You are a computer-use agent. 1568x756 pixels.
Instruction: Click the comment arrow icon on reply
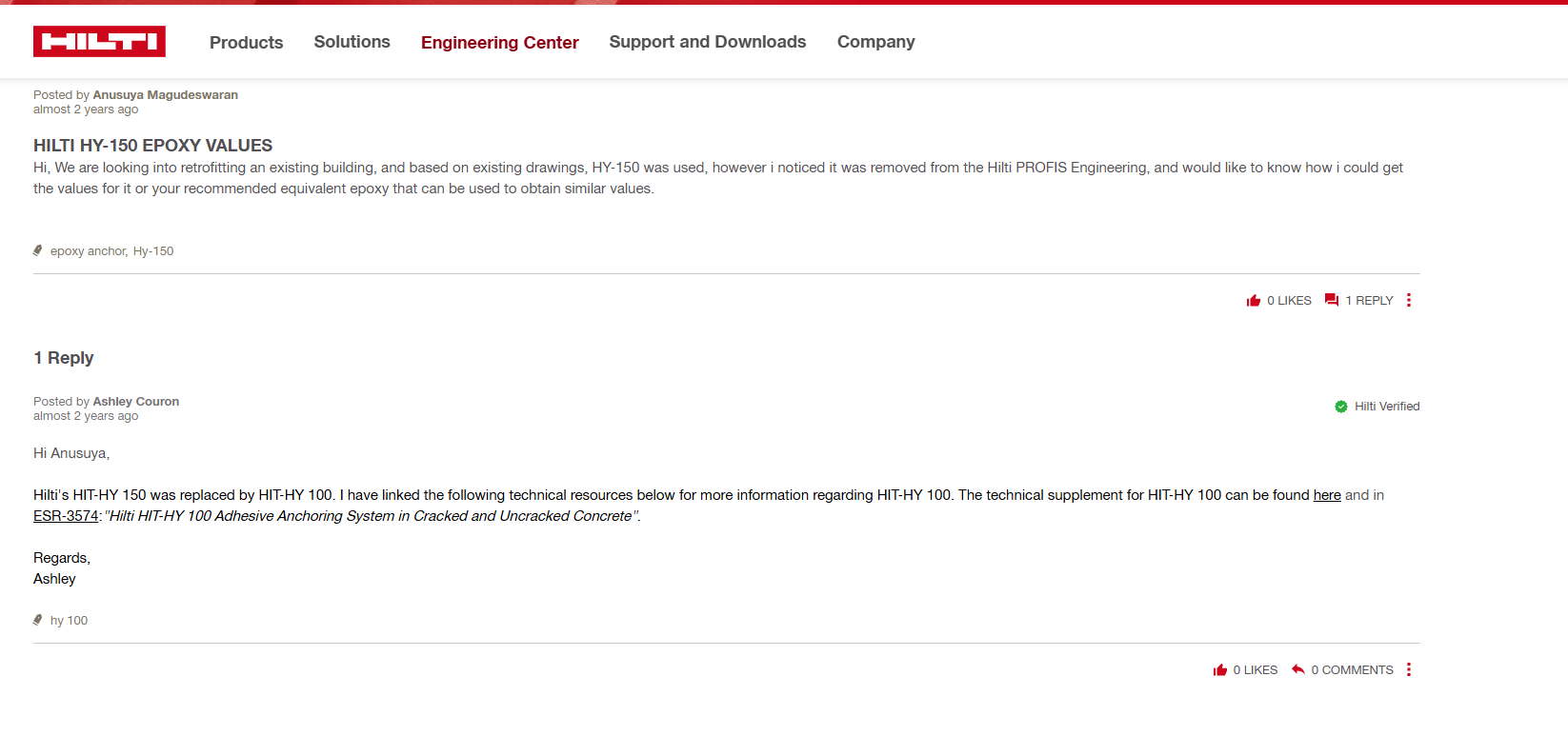point(1297,670)
